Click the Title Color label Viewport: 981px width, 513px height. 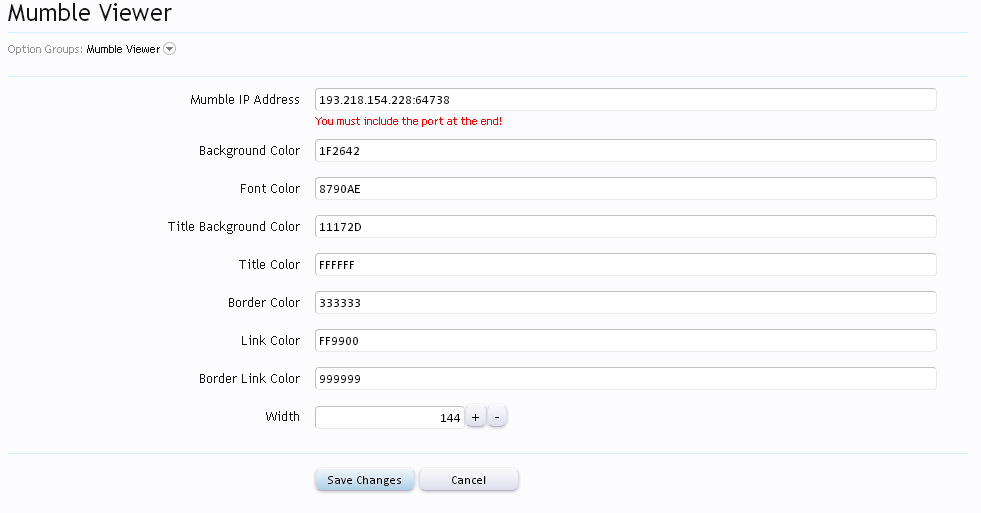[269, 265]
